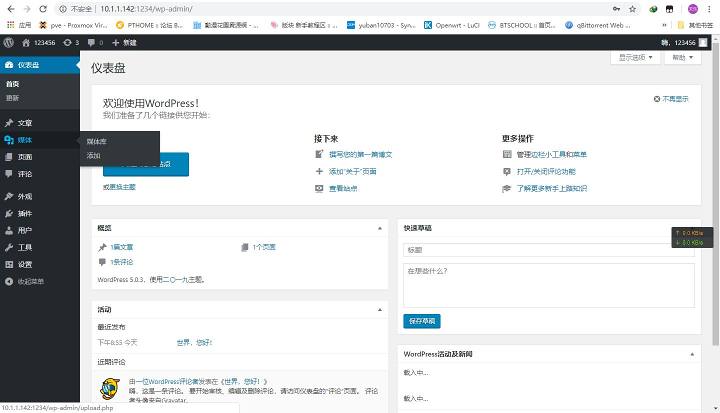720x413 pixels.
Task: Expand the Help 帮助 dropdown
Action: coord(683,57)
